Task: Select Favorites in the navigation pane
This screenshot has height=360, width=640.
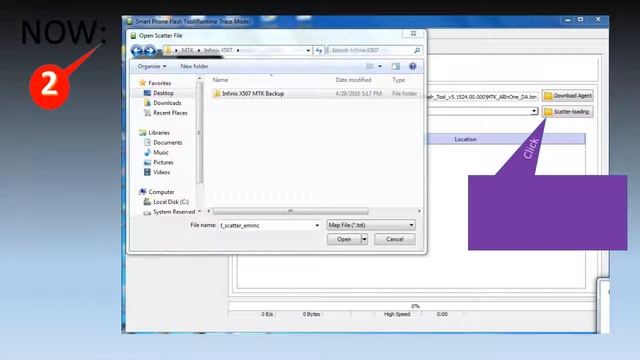Action: pos(159,83)
